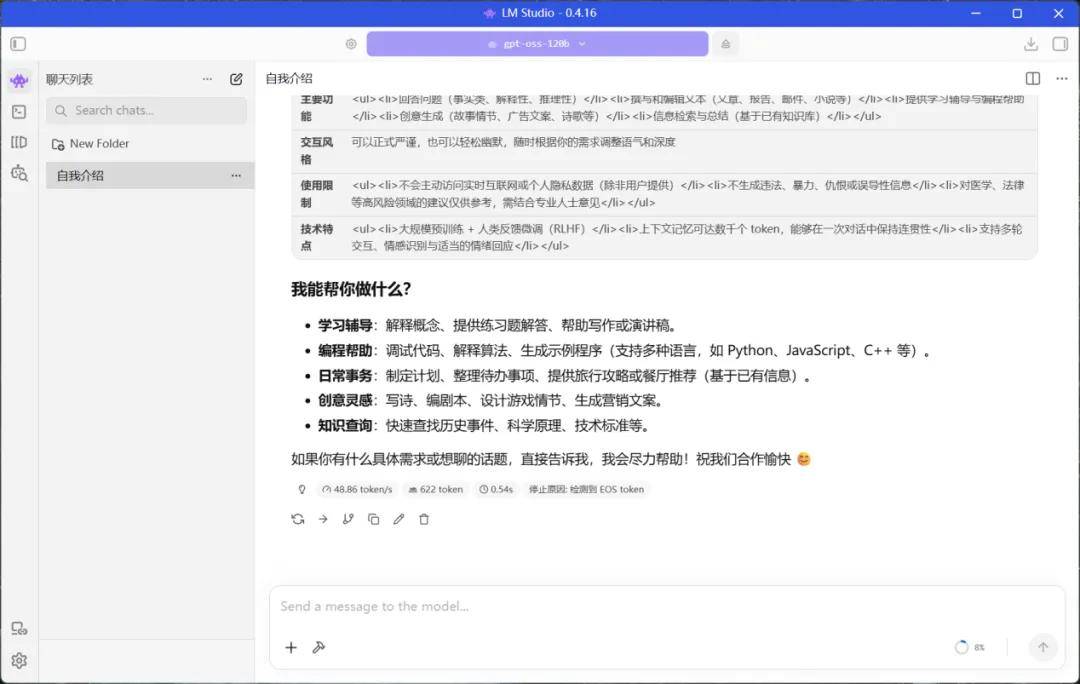The image size is (1080, 684).
Task: Continue the assistant message arrow
Action: click(323, 519)
